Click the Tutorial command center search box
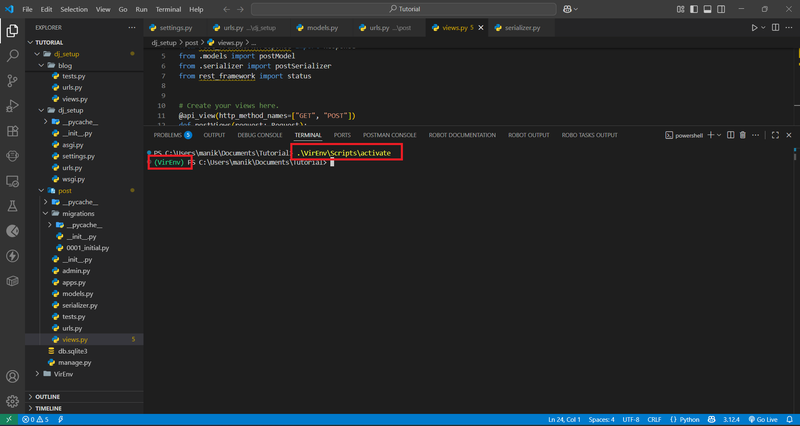This screenshot has width=800, height=426. click(404, 9)
